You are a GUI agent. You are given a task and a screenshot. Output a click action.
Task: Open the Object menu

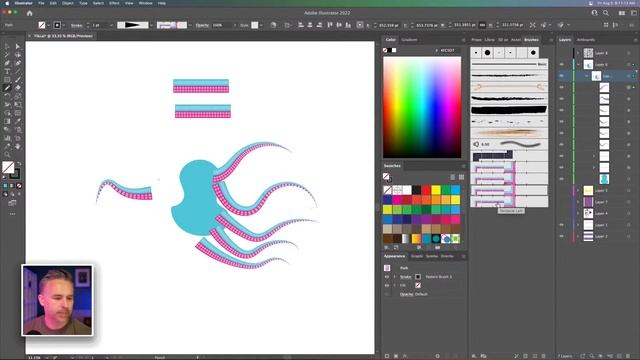coord(68,3)
